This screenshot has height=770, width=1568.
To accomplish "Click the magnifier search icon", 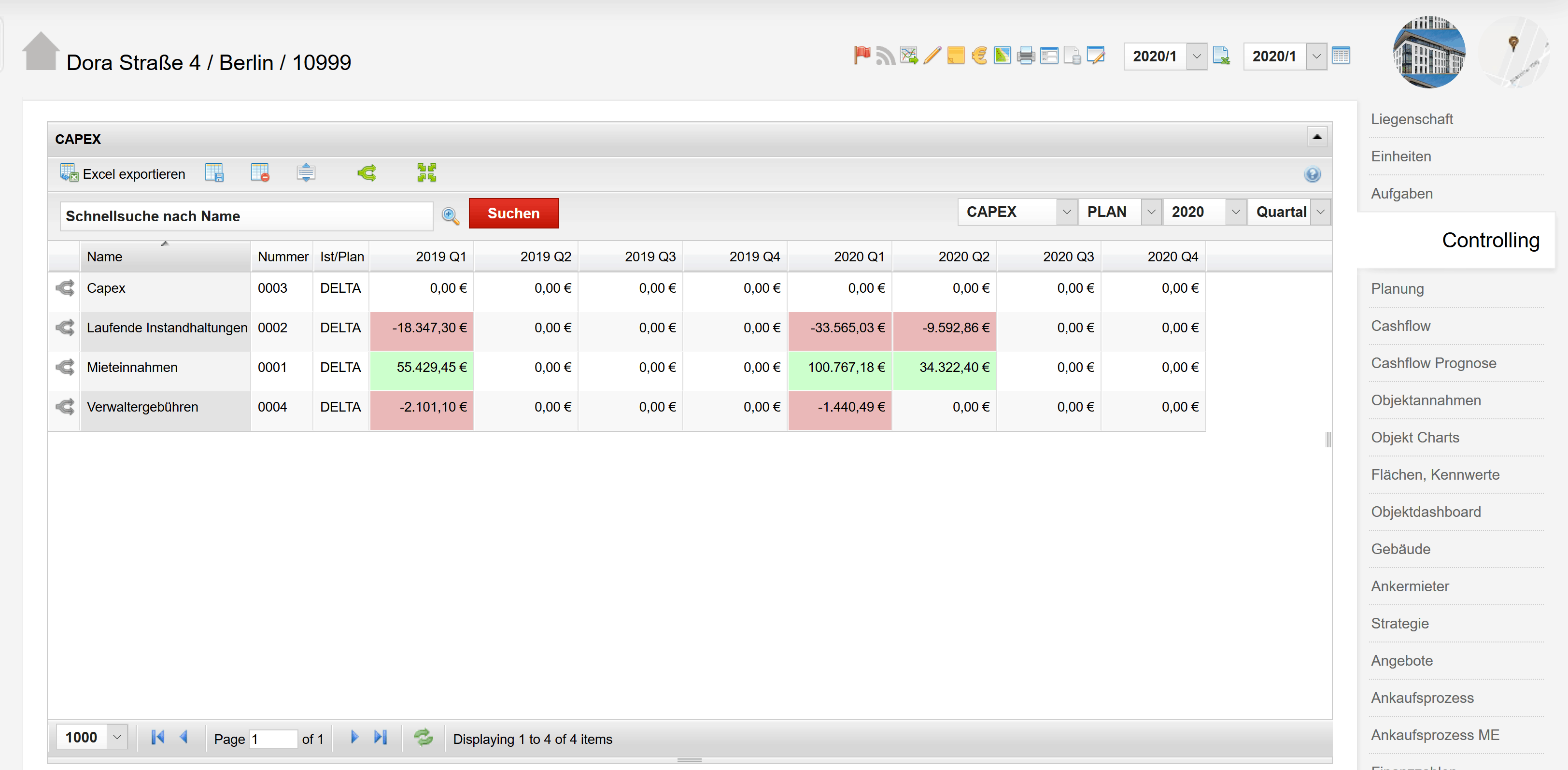I will [x=451, y=216].
